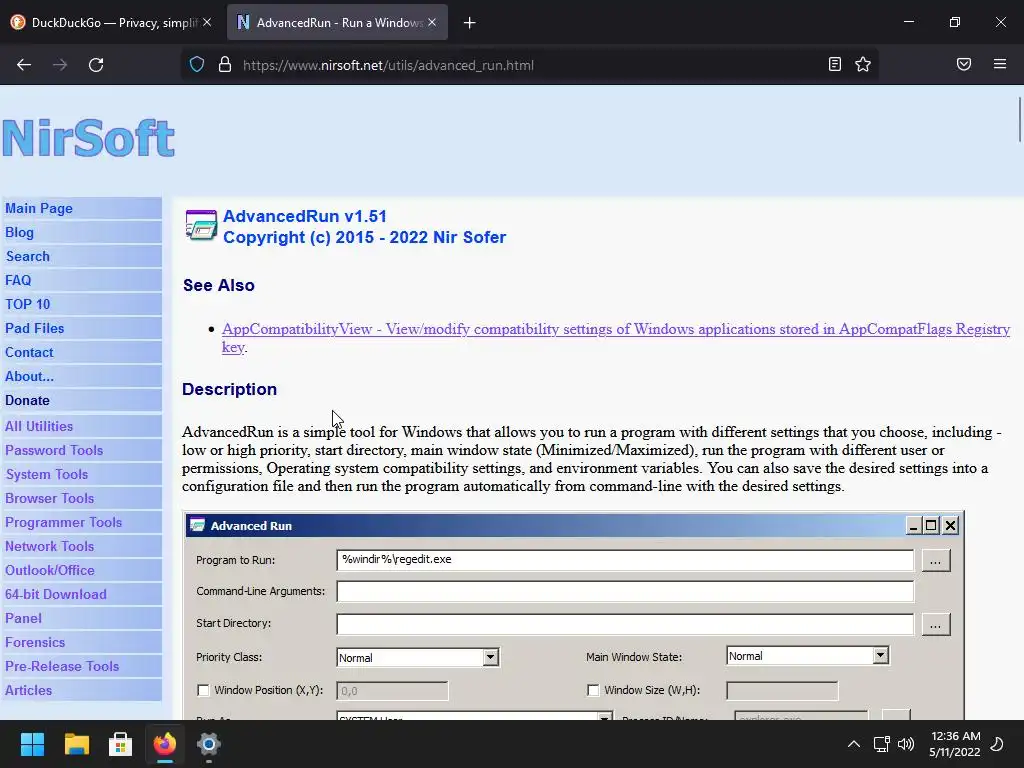Select the AdvancedRun tab
Screen dimensions: 1024x768
(x=337, y=22)
